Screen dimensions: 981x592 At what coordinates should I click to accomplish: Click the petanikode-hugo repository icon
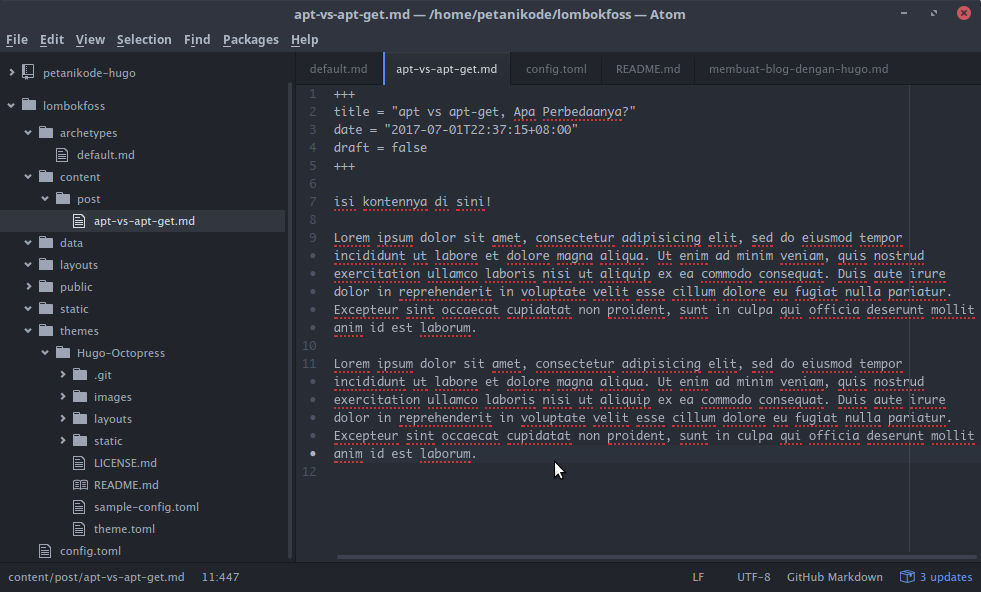pyautogui.click(x=28, y=73)
